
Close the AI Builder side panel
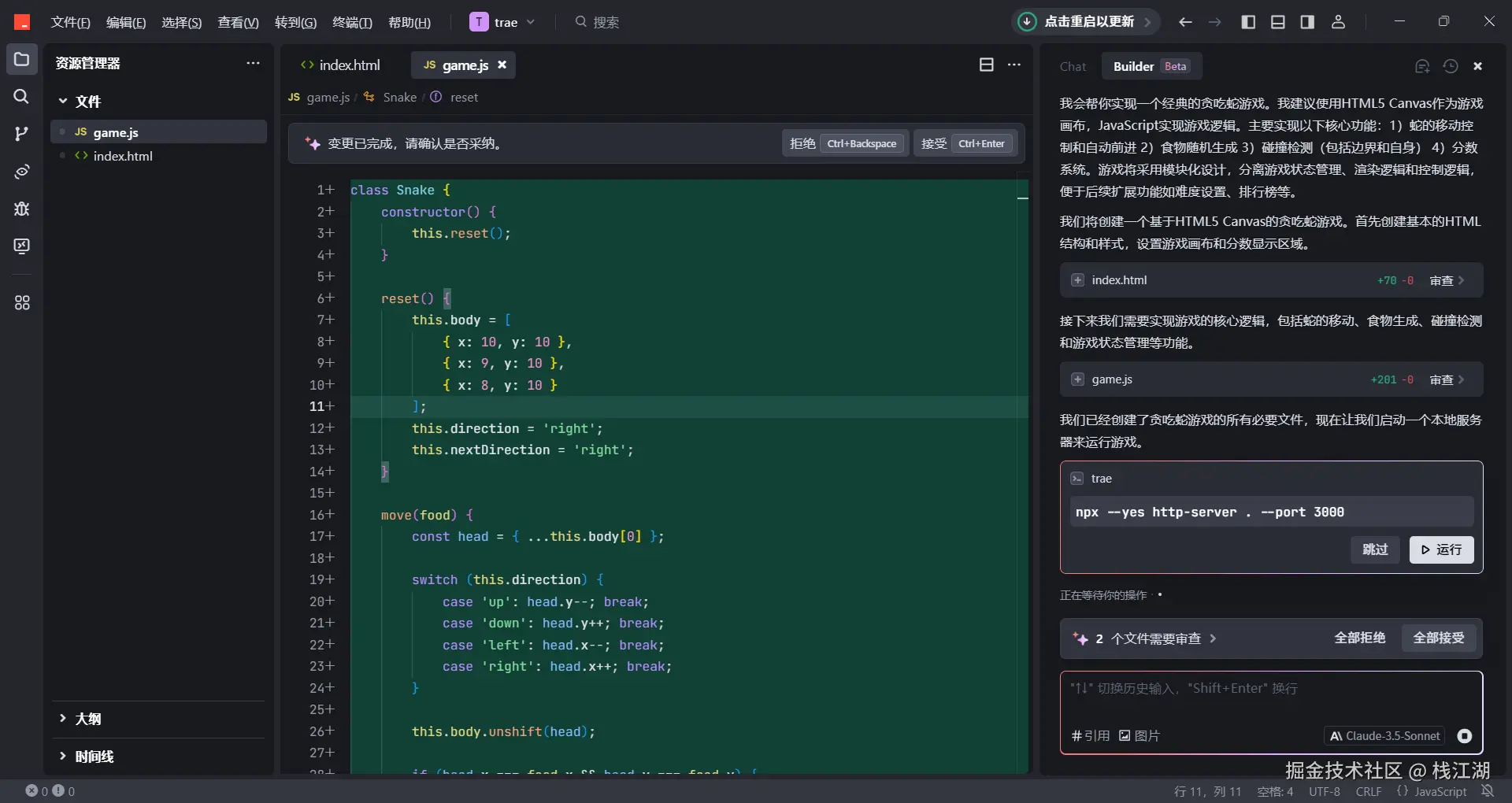point(1478,66)
